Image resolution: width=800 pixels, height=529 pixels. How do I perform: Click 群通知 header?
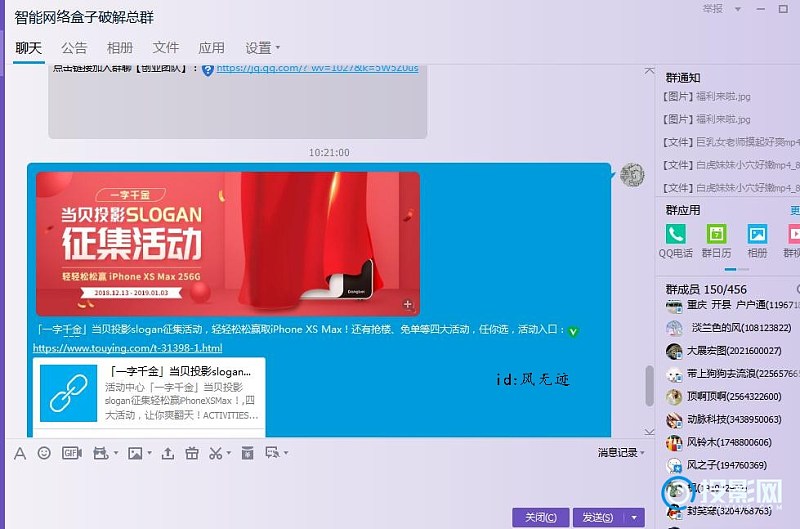[683, 78]
